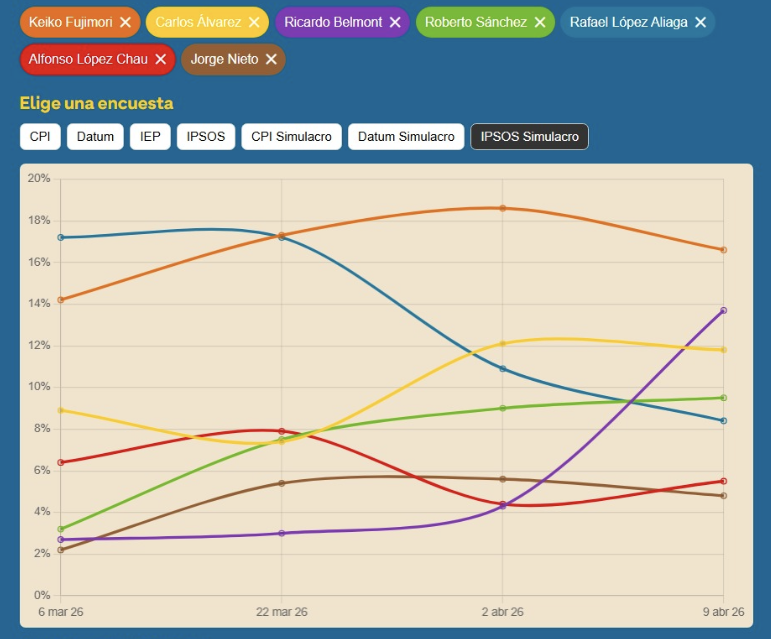Click red López Chau point at 6 mar 26
Screen dimensions: 771x639
tap(60, 463)
